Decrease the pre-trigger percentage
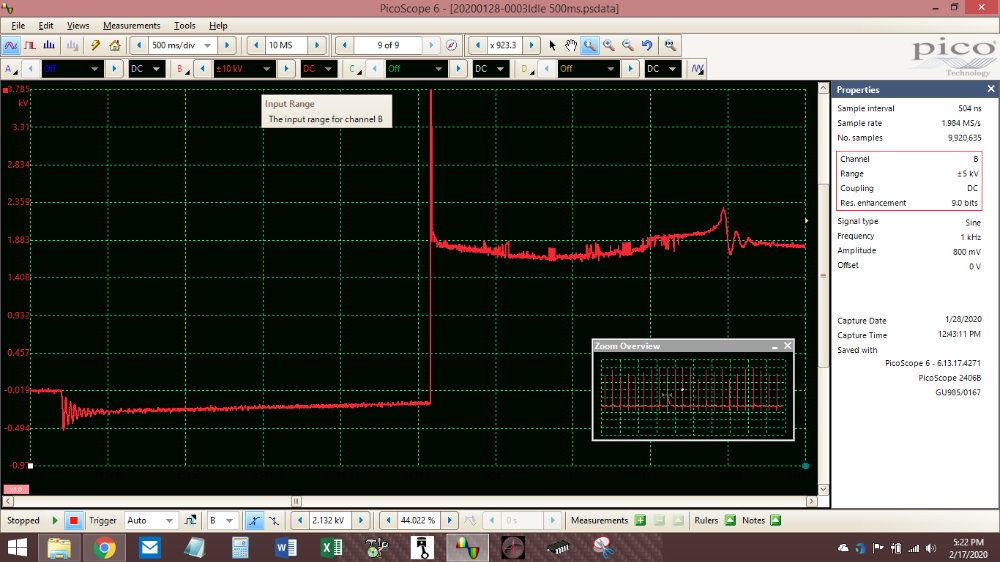1000x562 pixels. 388,521
